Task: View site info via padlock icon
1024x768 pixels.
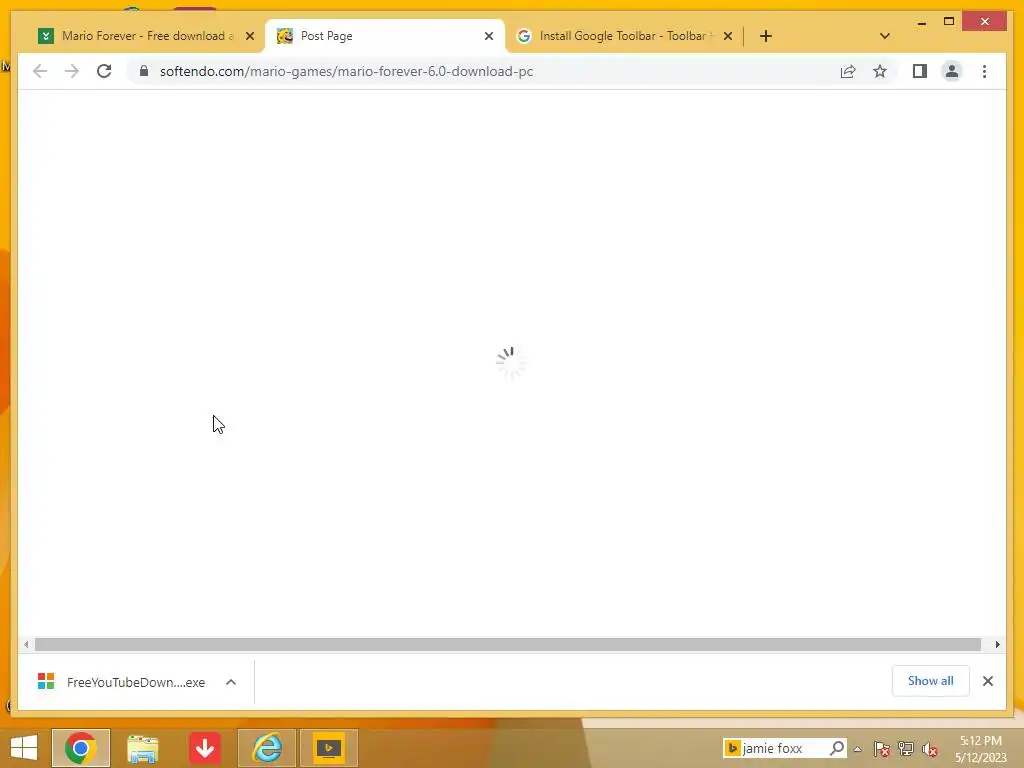Action: pos(144,71)
